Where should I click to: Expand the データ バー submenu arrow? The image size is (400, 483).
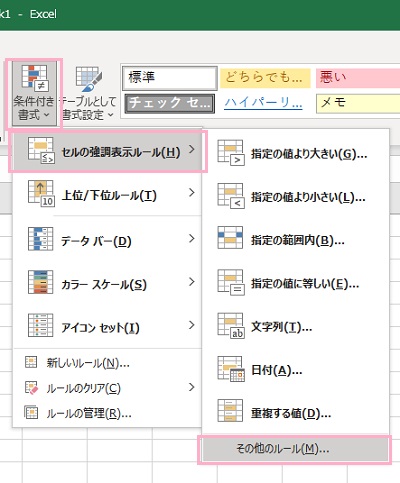tap(191, 238)
